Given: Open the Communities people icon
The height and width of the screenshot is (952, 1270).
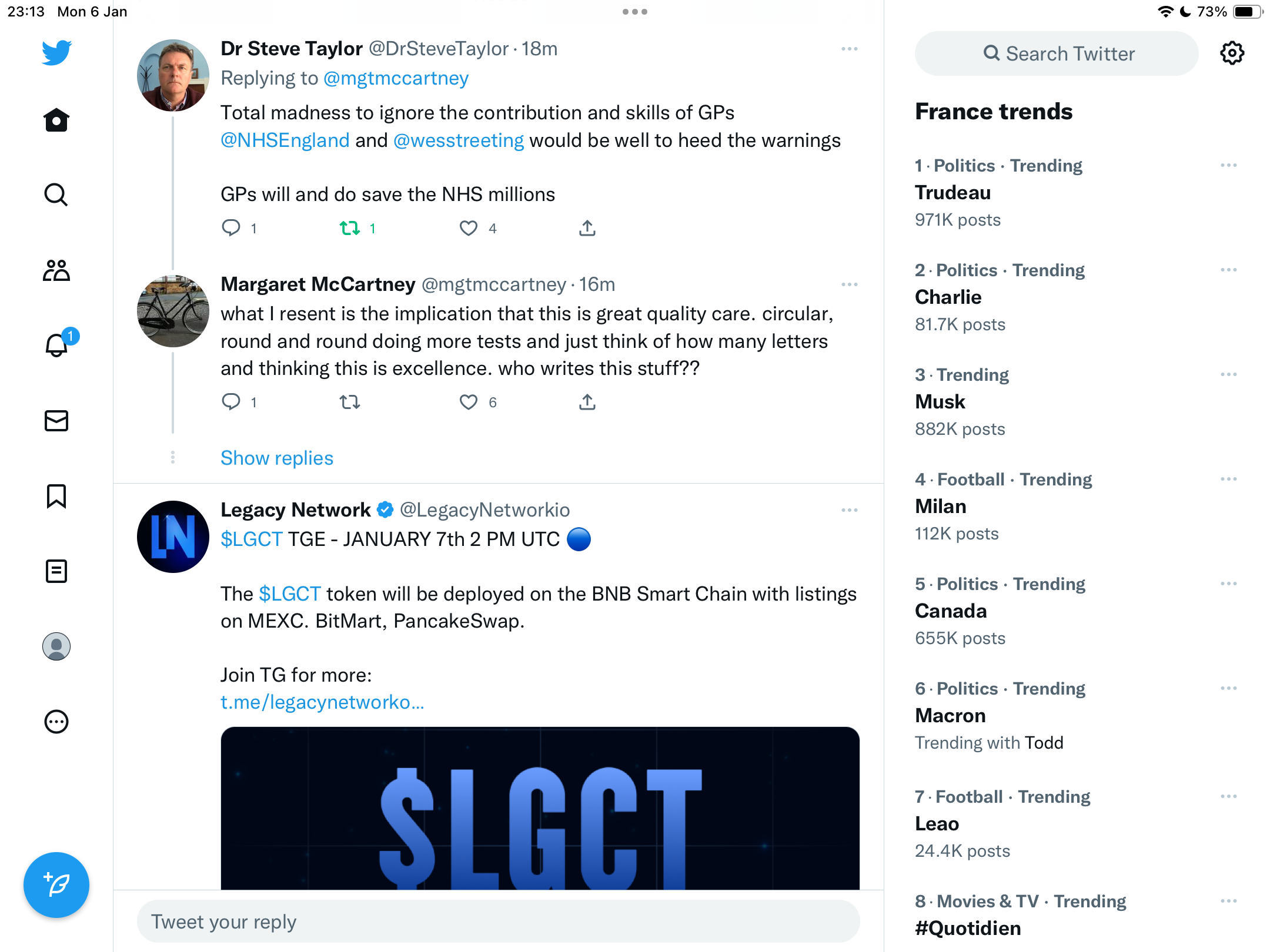Looking at the screenshot, I should 56,270.
